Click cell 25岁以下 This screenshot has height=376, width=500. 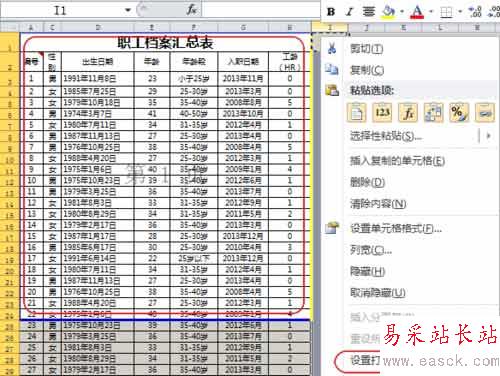click(194, 258)
